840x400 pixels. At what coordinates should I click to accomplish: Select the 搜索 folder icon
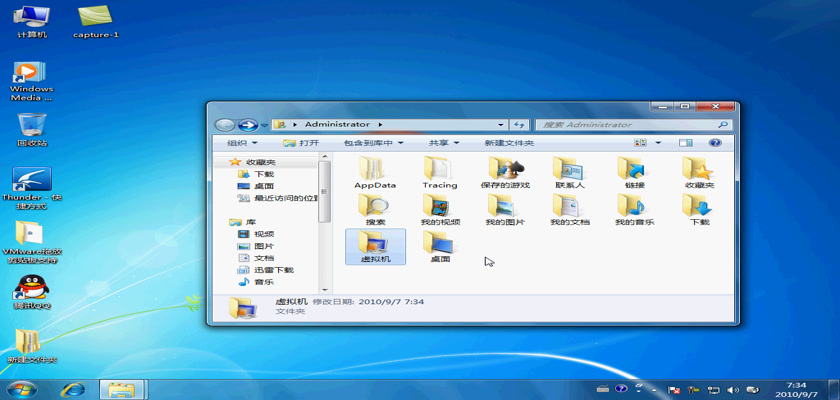pyautogui.click(x=375, y=206)
